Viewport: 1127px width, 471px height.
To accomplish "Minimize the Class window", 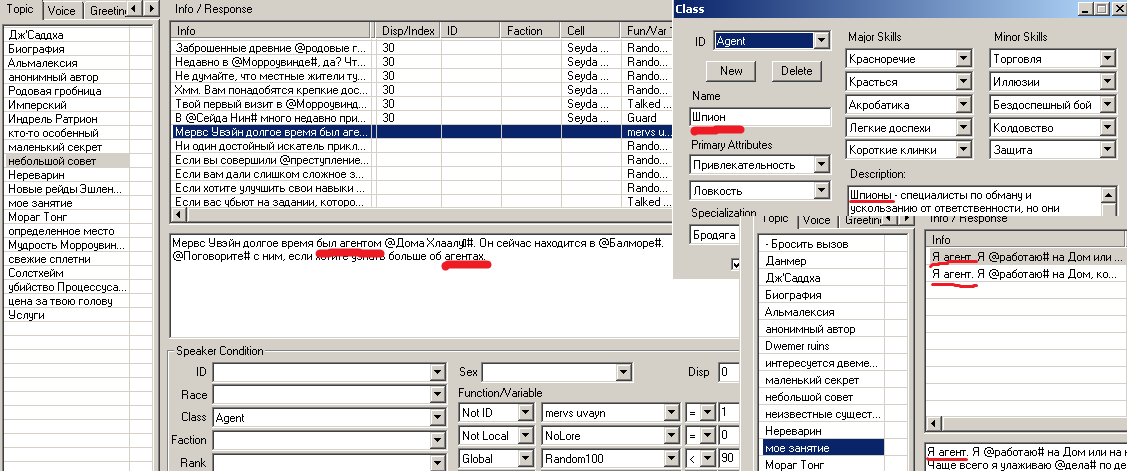I will click(1088, 8).
